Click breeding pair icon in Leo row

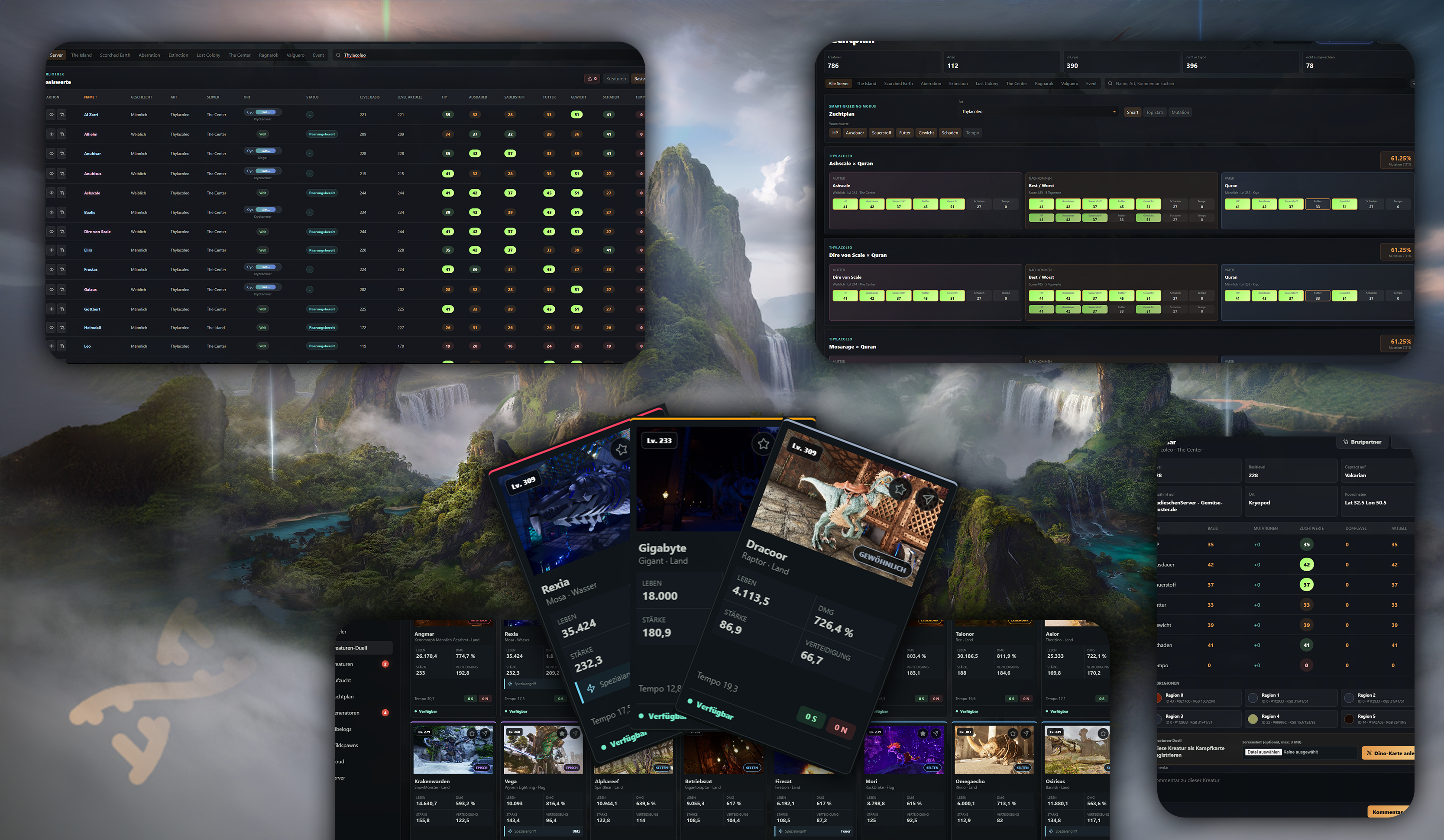coord(62,346)
